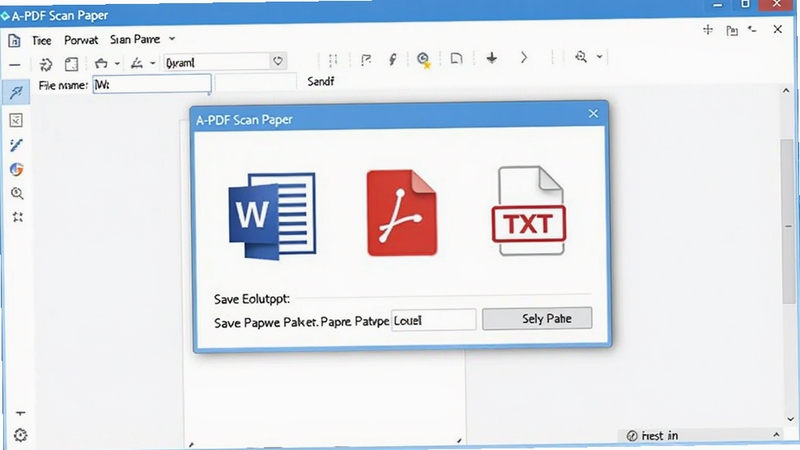Close the inner document panel X
The image size is (800, 450).
tap(778, 29)
